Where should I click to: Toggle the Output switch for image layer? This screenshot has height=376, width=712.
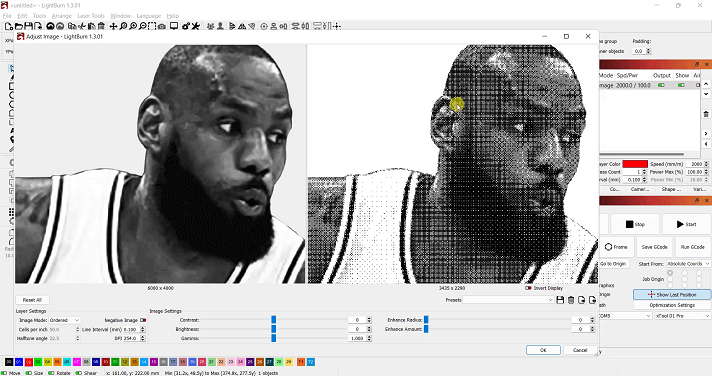pyautogui.click(x=661, y=85)
